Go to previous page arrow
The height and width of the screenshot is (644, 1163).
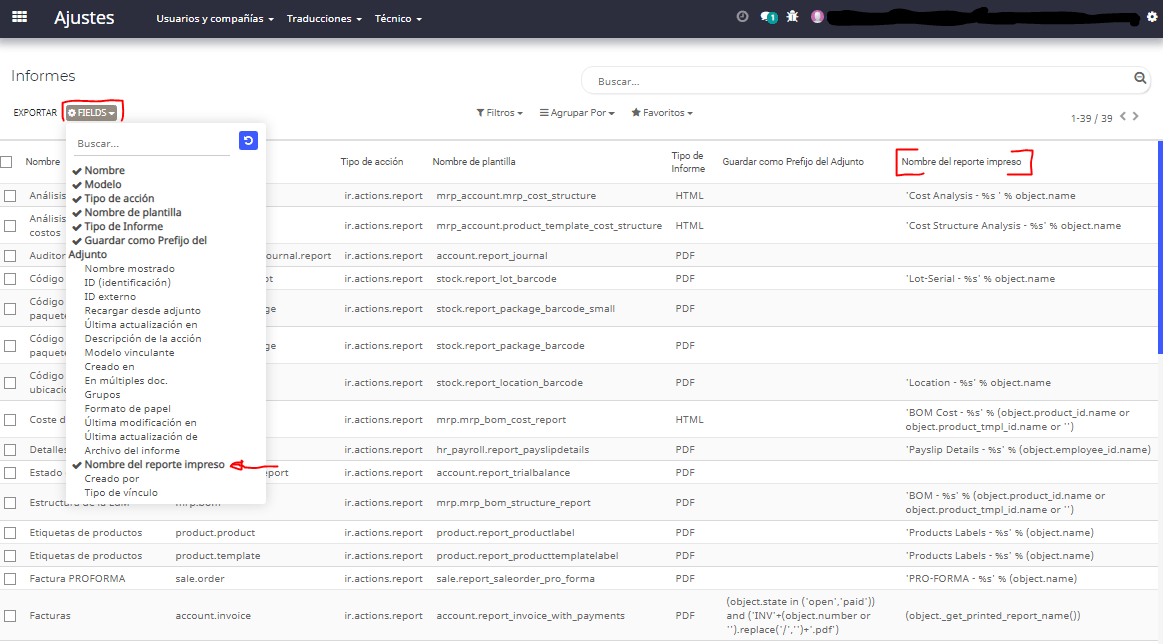pyautogui.click(x=1123, y=116)
